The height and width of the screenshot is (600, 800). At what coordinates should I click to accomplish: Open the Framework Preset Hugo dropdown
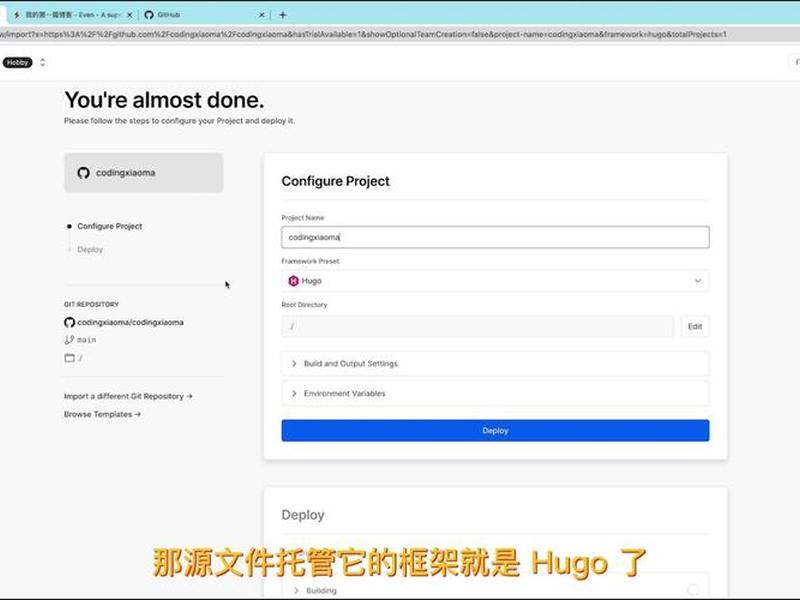point(495,281)
